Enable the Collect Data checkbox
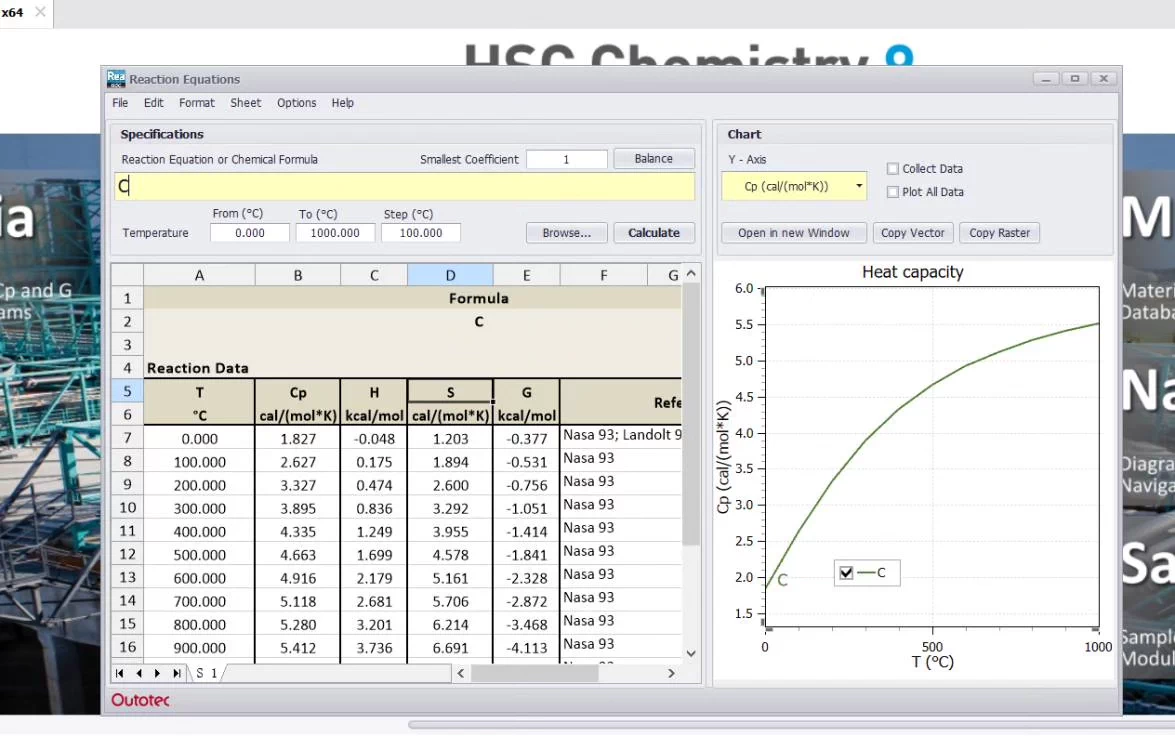Viewport: 1175px width, 750px height. point(892,168)
